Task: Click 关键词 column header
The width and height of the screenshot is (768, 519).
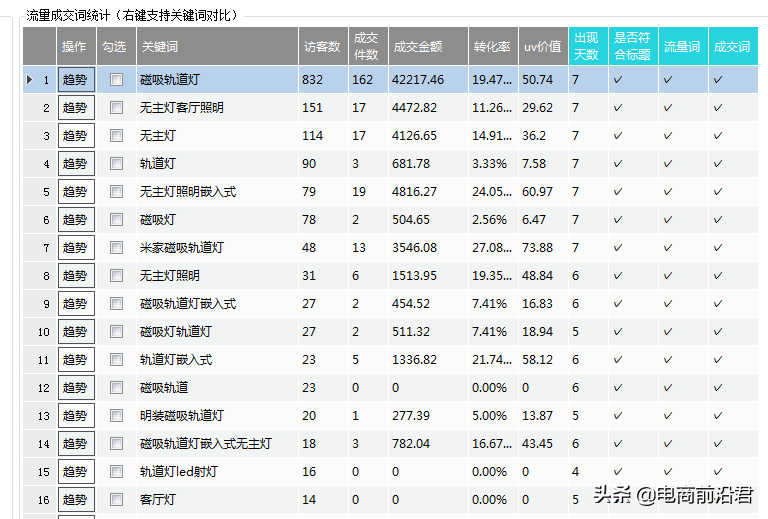Action: pyautogui.click(x=217, y=47)
